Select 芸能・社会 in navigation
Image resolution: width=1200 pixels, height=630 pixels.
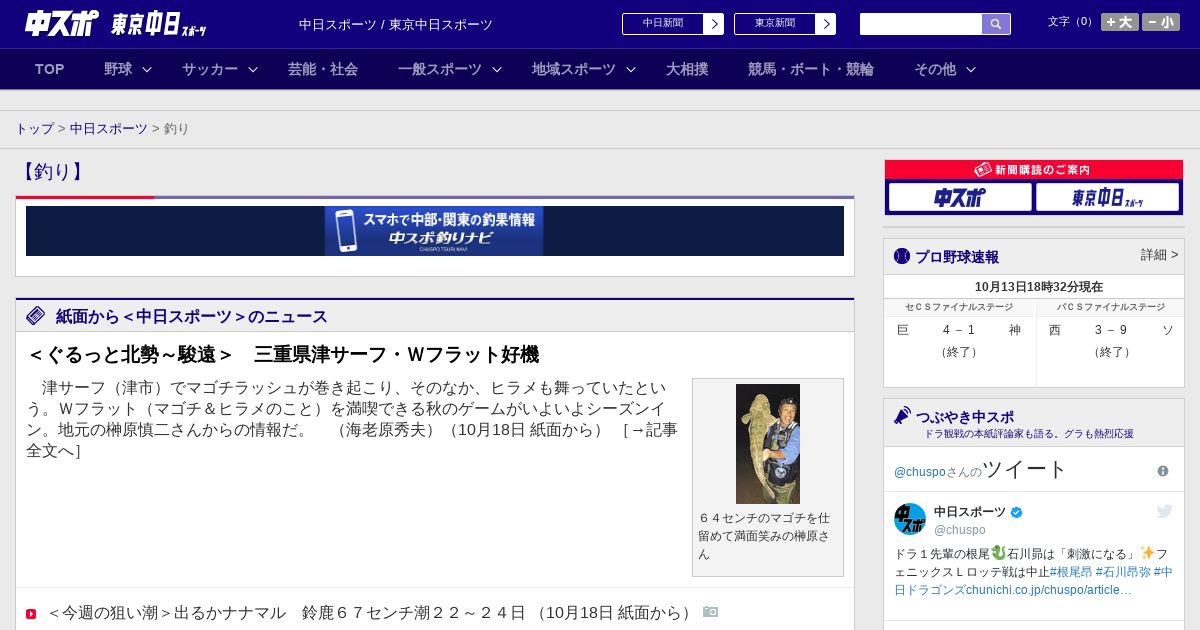[x=323, y=69]
